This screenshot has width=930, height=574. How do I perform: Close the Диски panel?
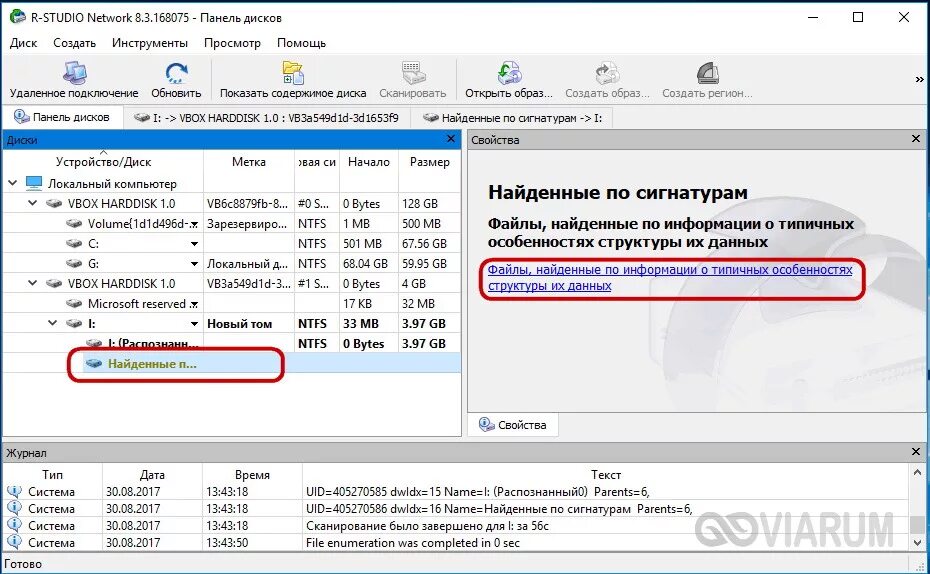[451, 139]
